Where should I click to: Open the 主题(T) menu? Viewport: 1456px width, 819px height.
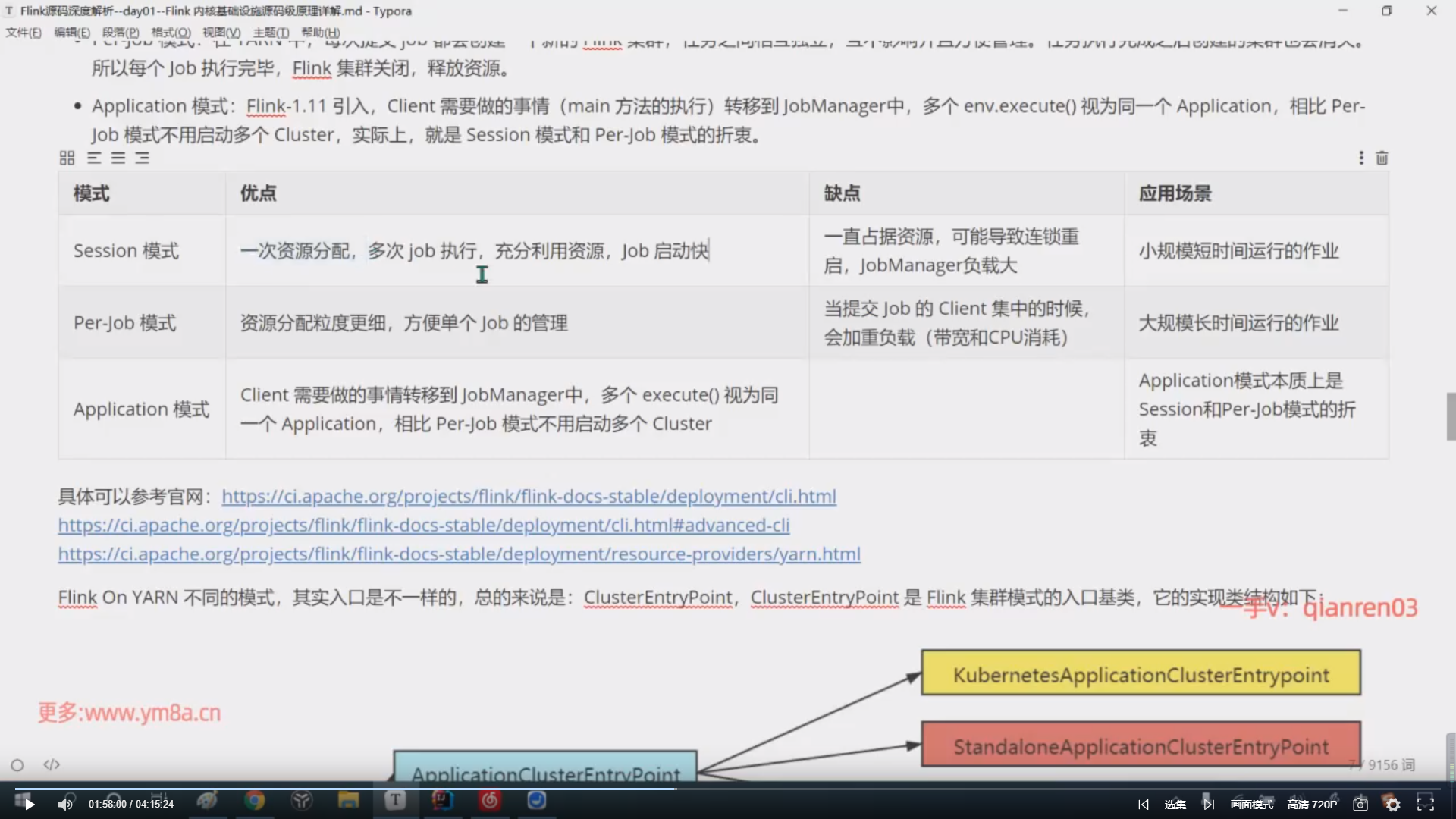271,33
